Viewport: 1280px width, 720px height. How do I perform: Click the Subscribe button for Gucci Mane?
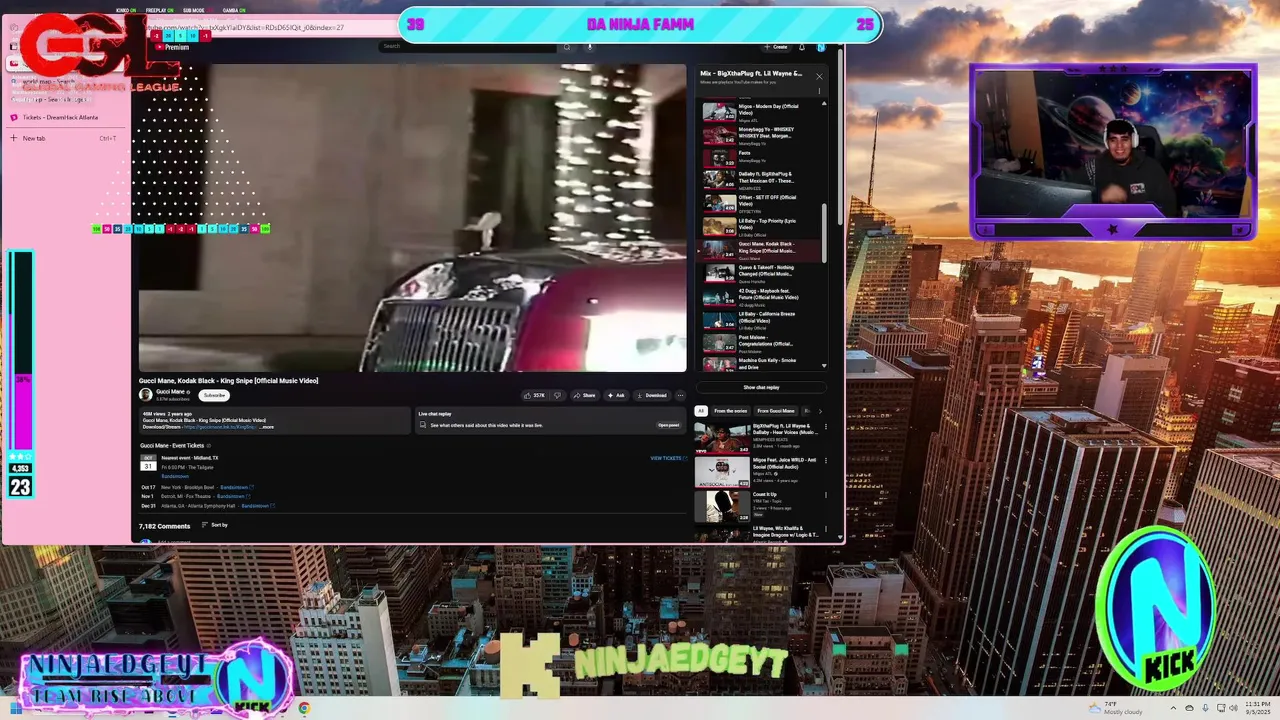[x=215, y=395]
